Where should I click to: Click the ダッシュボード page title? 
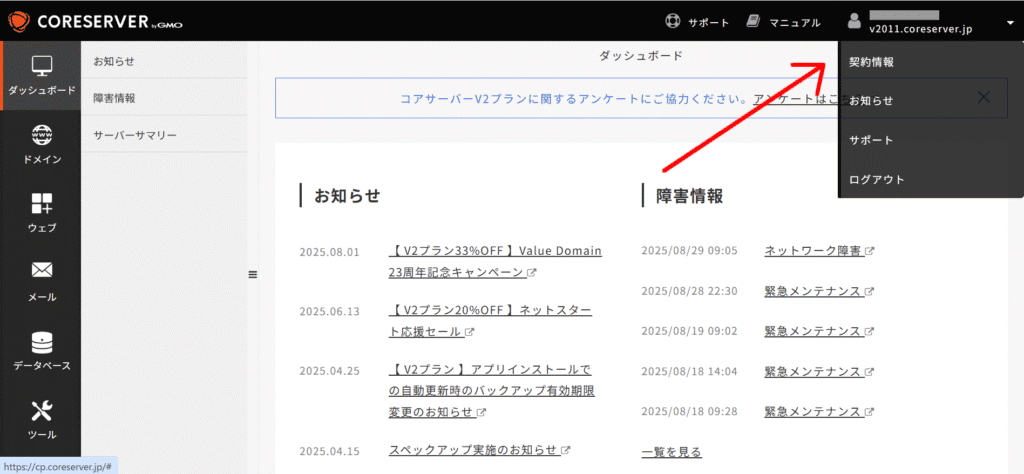[641, 56]
